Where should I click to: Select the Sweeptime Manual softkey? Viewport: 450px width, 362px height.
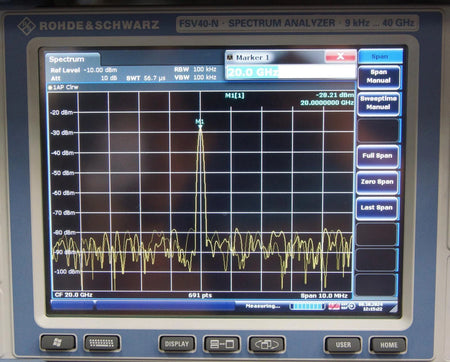tap(378, 103)
